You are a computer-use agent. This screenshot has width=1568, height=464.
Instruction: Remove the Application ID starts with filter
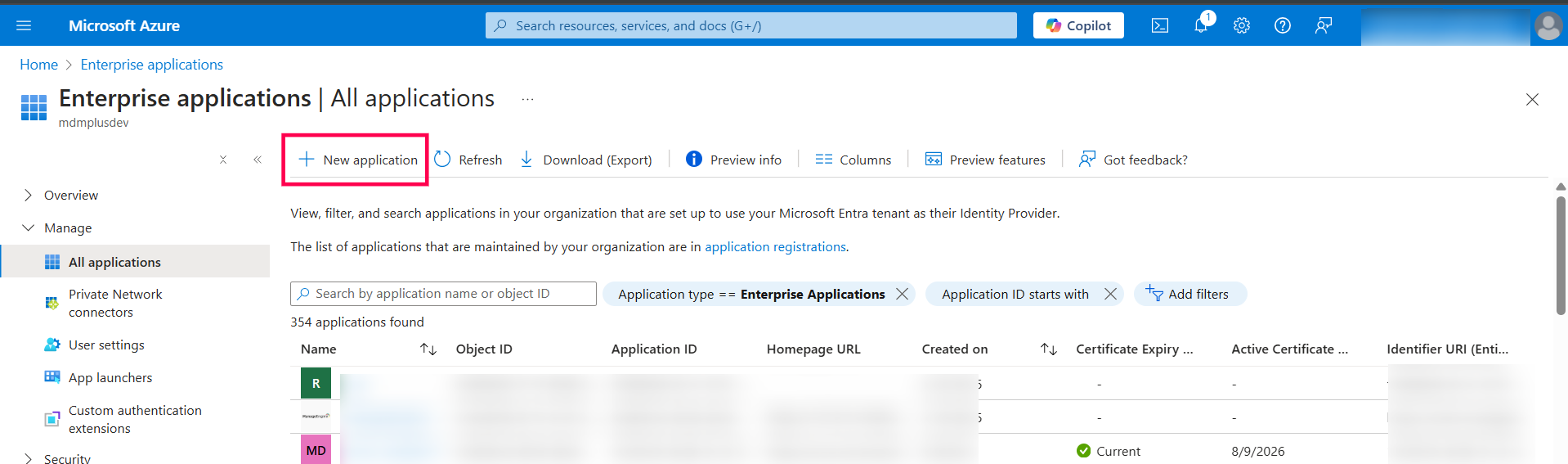1110,294
